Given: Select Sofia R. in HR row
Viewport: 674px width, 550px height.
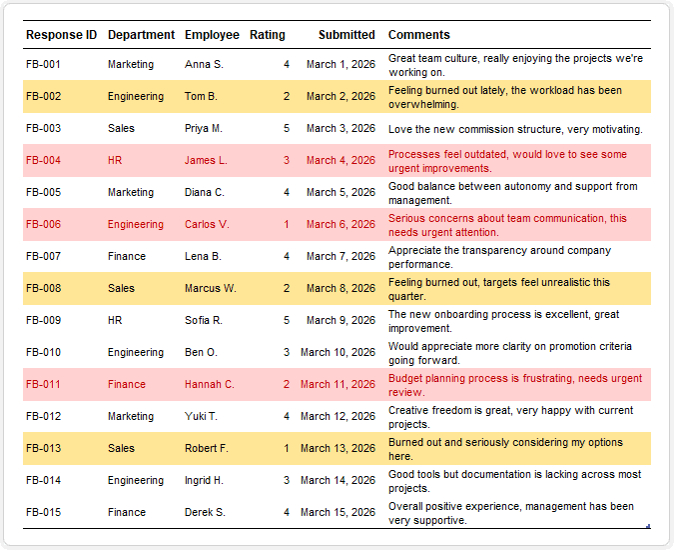Looking at the screenshot, I should tap(204, 321).
